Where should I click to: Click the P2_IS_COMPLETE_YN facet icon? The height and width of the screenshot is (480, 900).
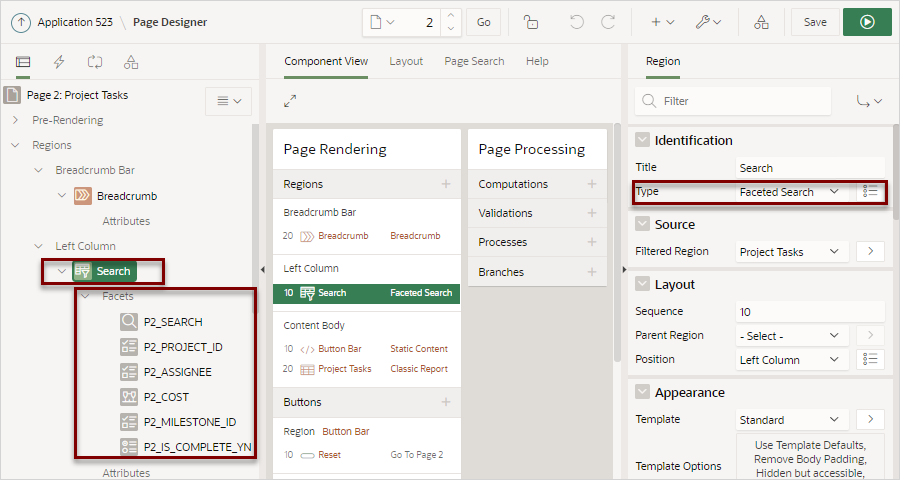(x=129, y=447)
